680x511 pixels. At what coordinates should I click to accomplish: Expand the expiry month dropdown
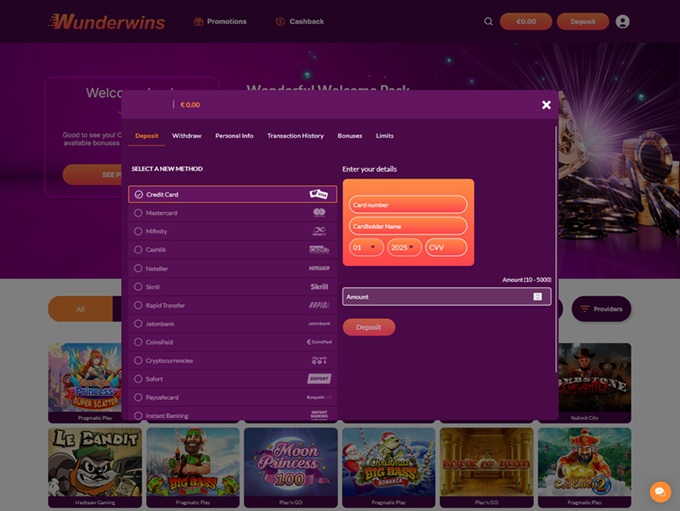tap(366, 247)
